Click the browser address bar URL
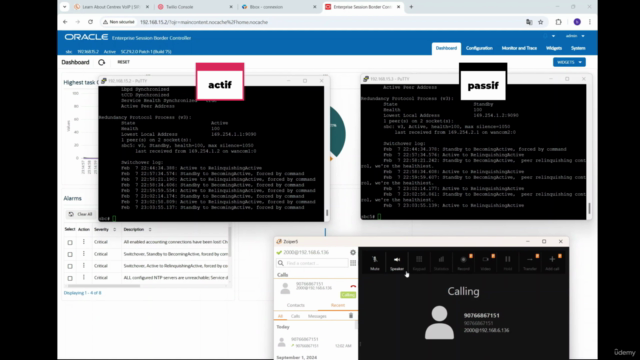This screenshot has height=360, width=640. [204, 22]
